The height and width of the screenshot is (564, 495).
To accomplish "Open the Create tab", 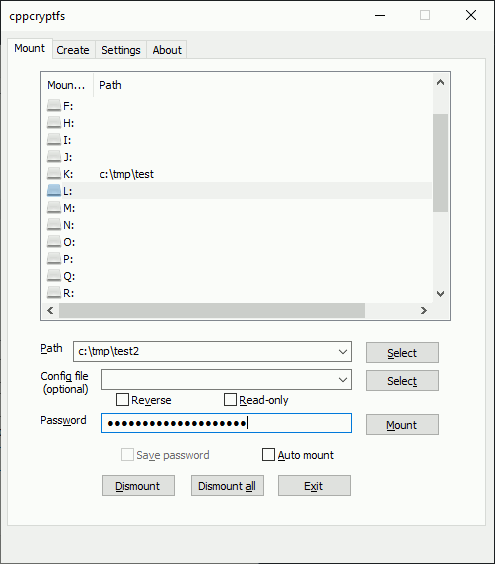I will (73, 50).
